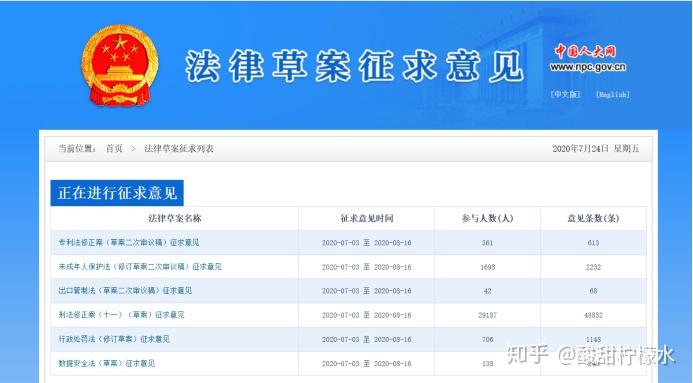Click the national emblem logo
This screenshot has width=693, height=383.
click(x=119, y=65)
